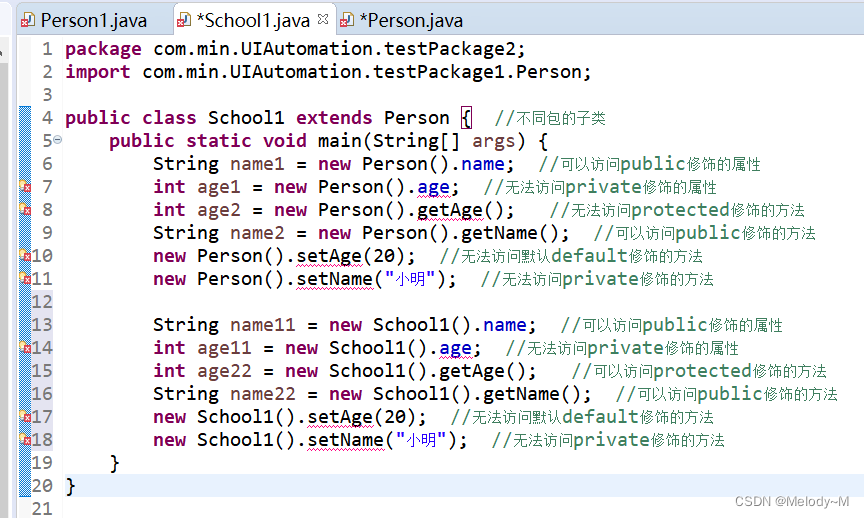Click line number 21 in the gutter

(42, 509)
